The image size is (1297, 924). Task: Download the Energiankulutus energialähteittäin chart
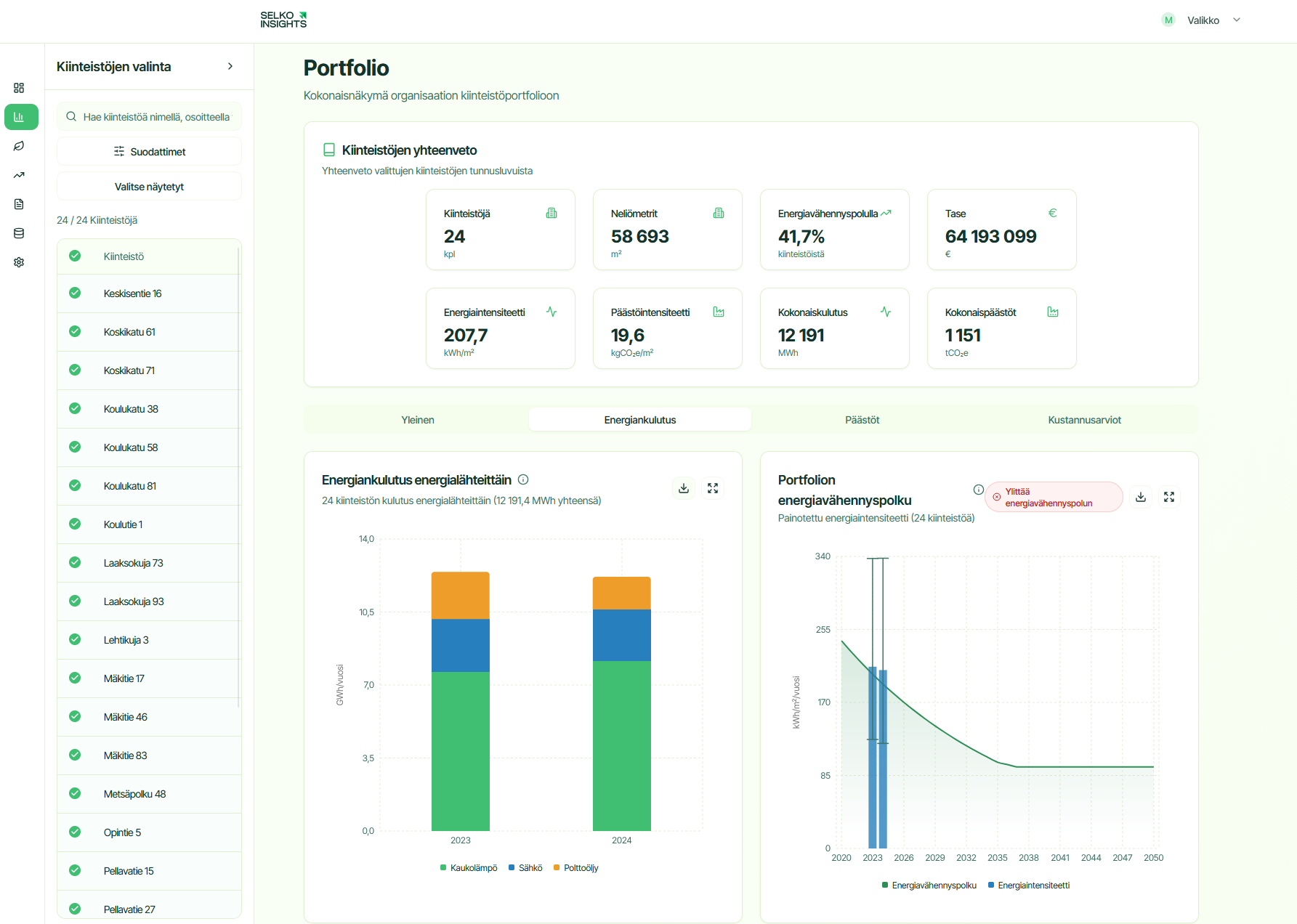[x=683, y=488]
